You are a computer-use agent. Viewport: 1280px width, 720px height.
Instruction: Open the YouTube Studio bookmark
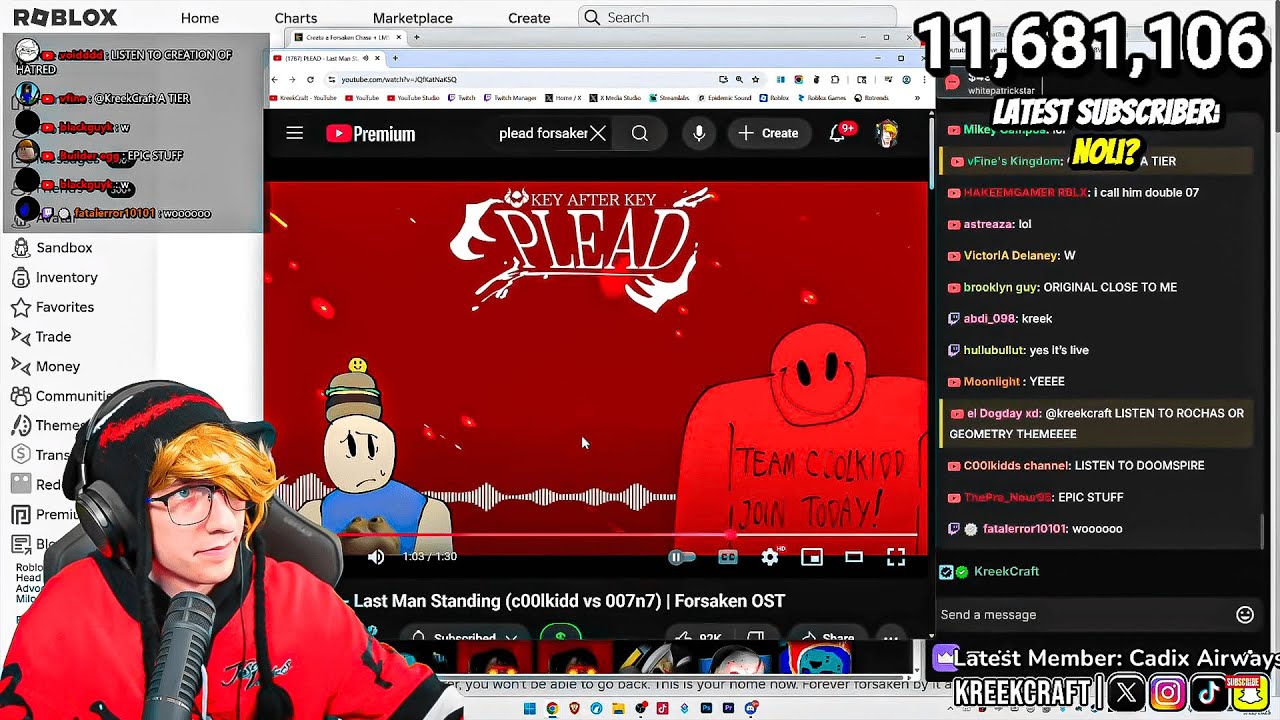[411, 98]
